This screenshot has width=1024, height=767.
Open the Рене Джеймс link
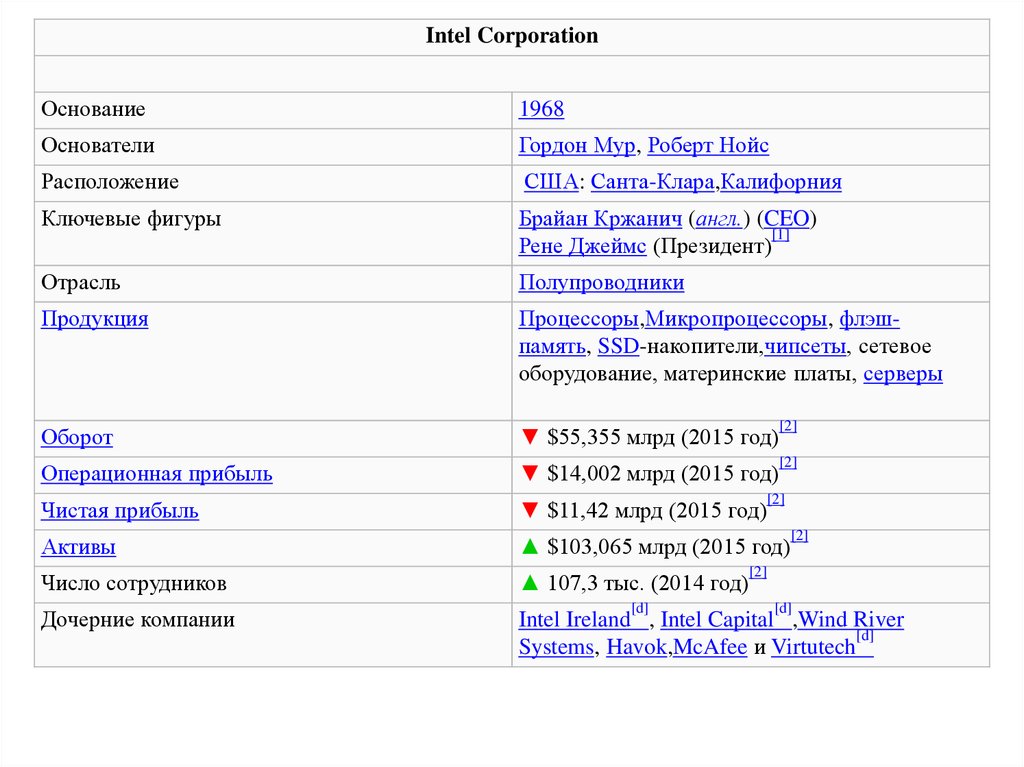[x=582, y=246]
